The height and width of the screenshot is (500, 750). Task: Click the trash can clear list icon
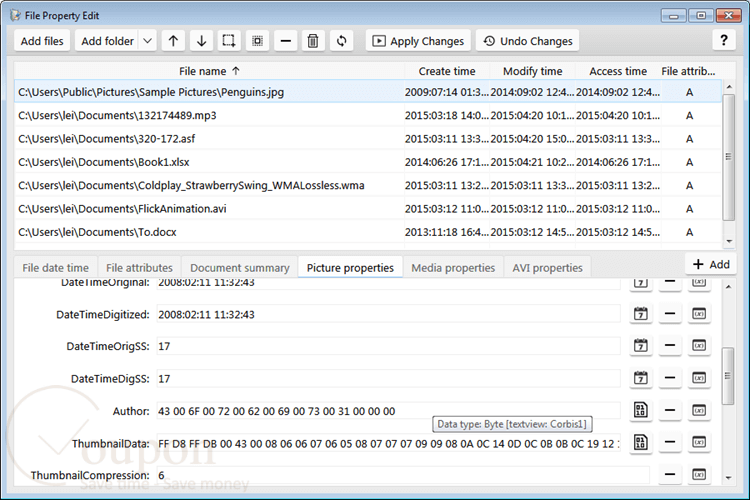(x=313, y=41)
